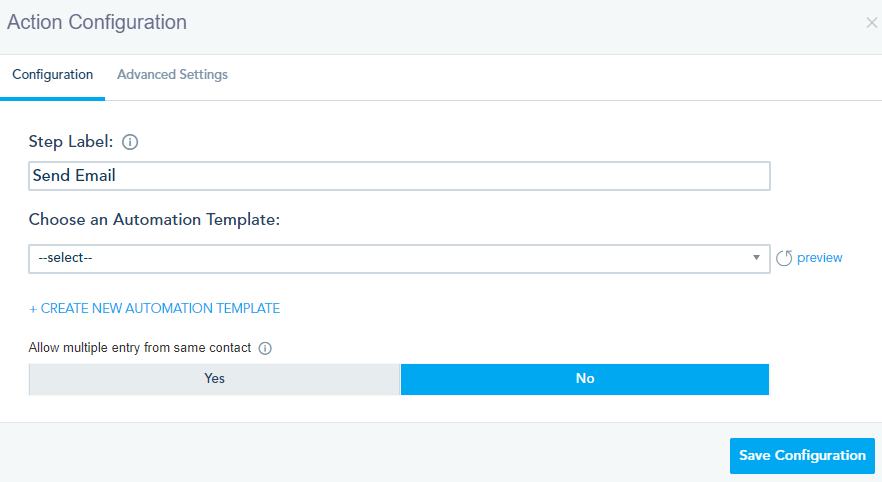Select No for allow multiple entry
This screenshot has width=882, height=482.
[x=585, y=379]
